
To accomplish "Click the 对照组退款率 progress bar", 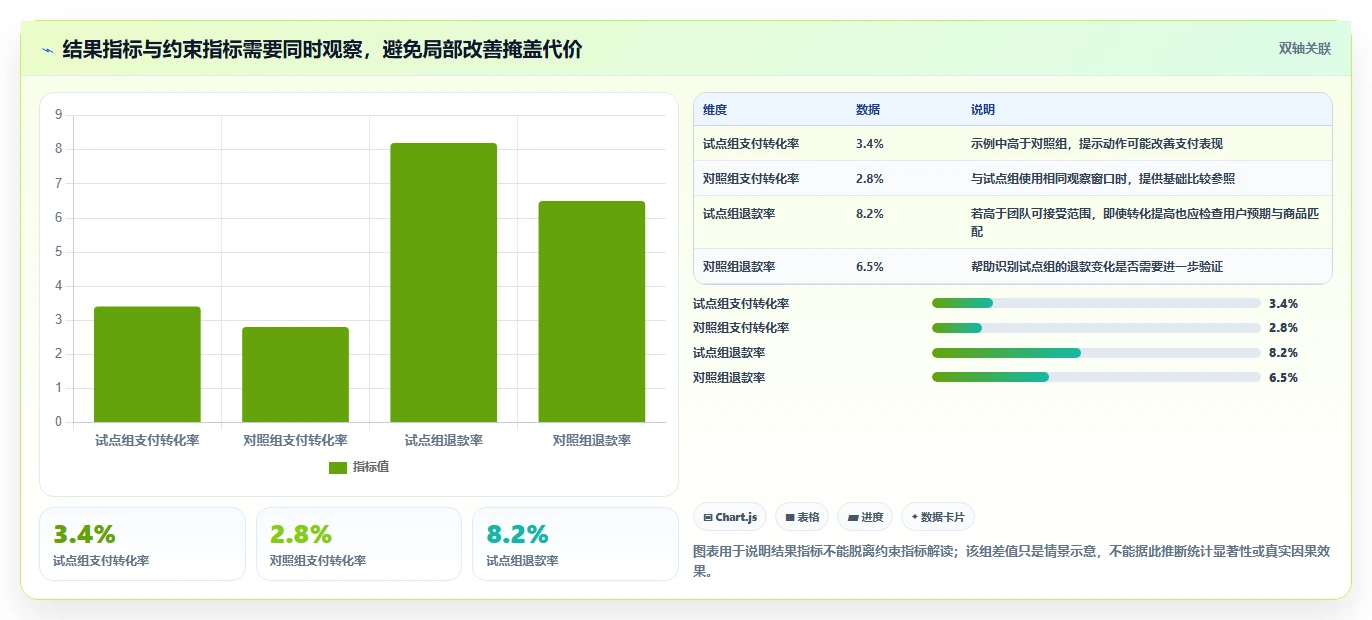I will tap(1096, 377).
